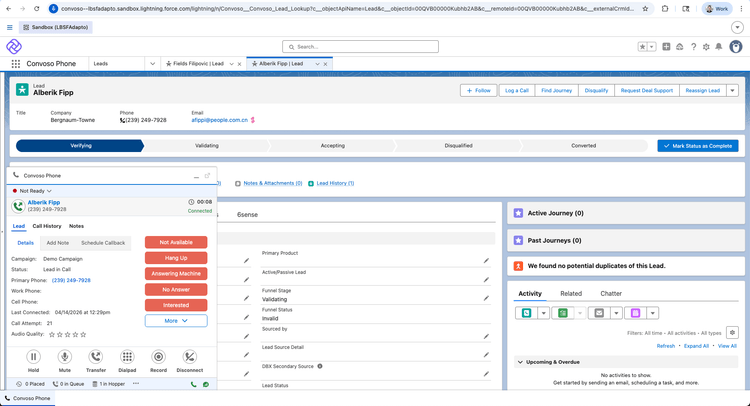Click the New Task activity icon
This screenshot has height=406, width=750.
click(x=562, y=313)
